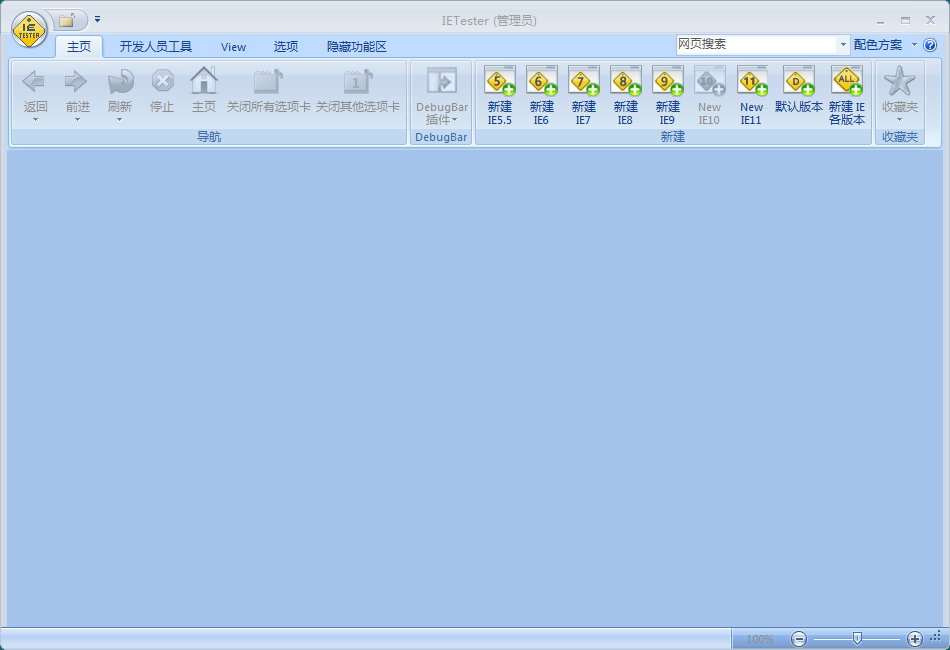Create a new IE6 tab

pyautogui.click(x=541, y=95)
